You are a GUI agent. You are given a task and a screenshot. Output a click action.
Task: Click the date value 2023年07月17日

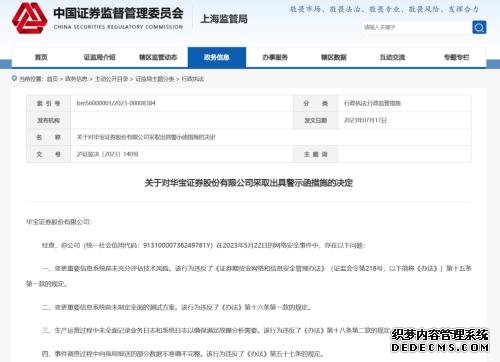point(365,120)
